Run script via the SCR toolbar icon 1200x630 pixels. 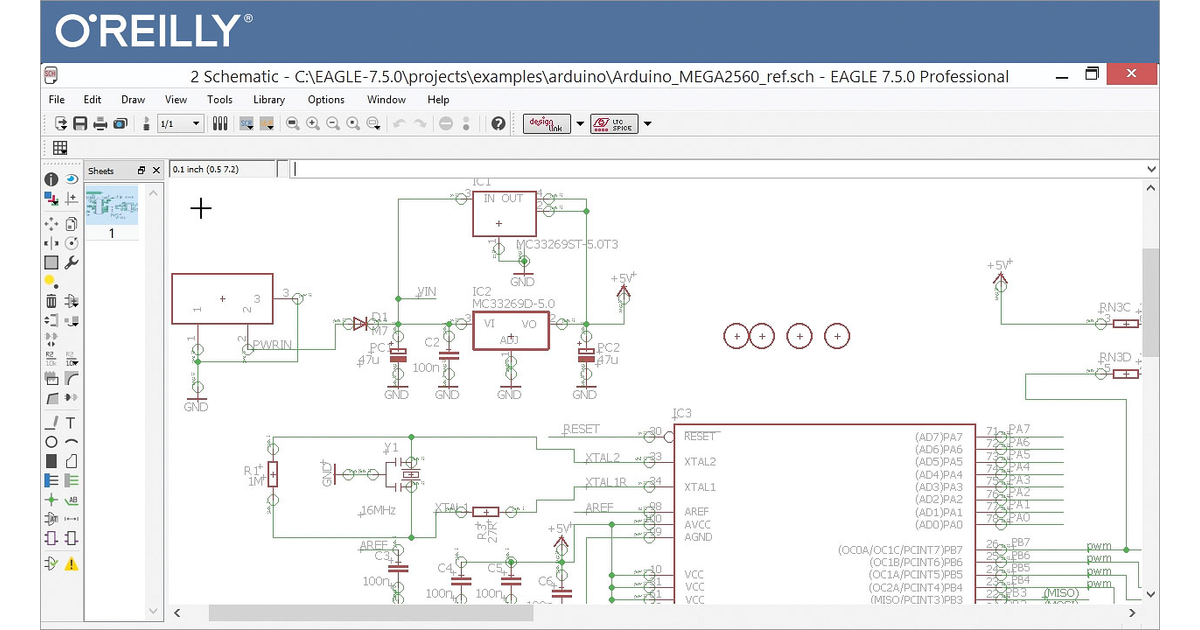(246, 123)
